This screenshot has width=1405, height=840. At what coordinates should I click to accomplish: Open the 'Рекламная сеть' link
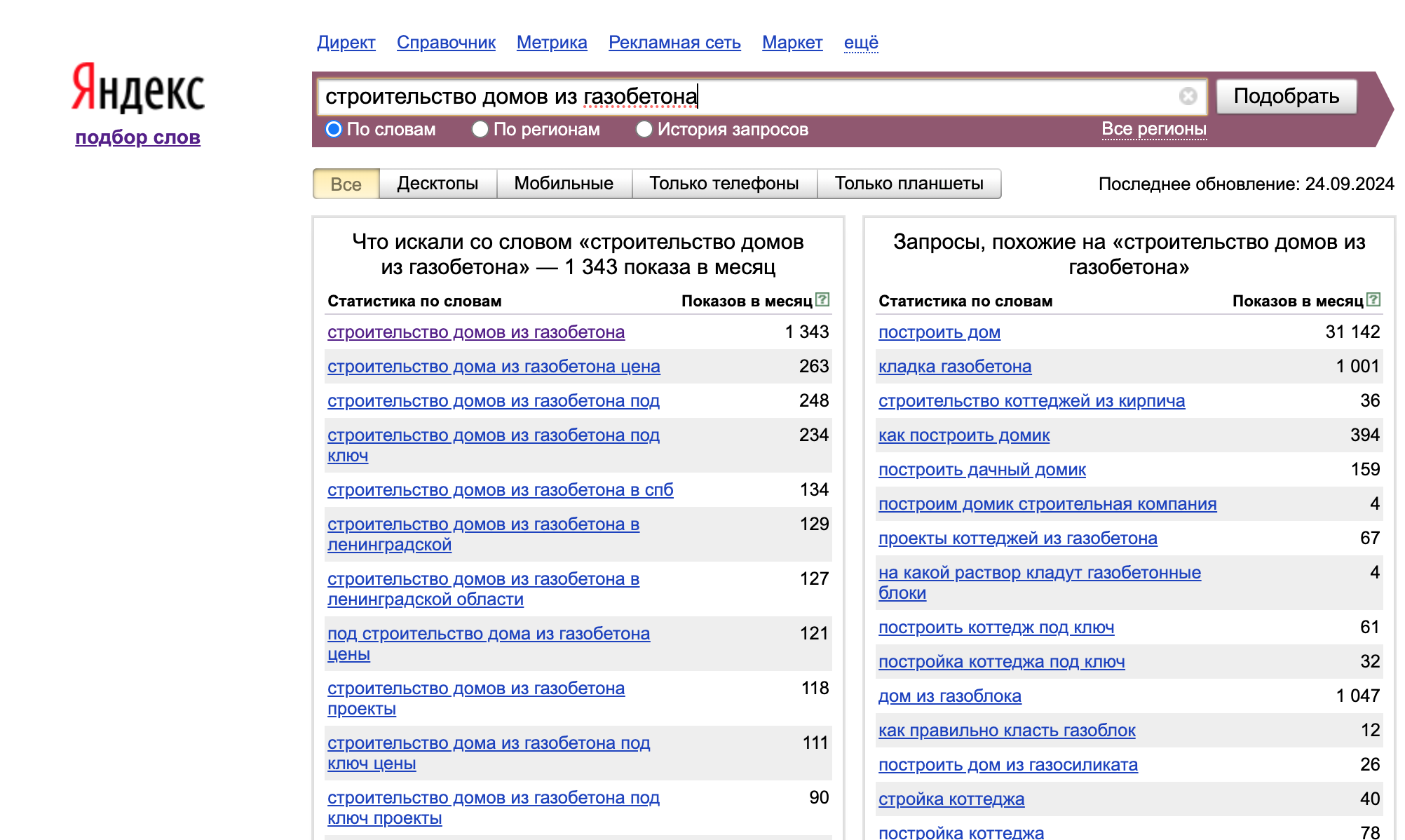[x=674, y=43]
